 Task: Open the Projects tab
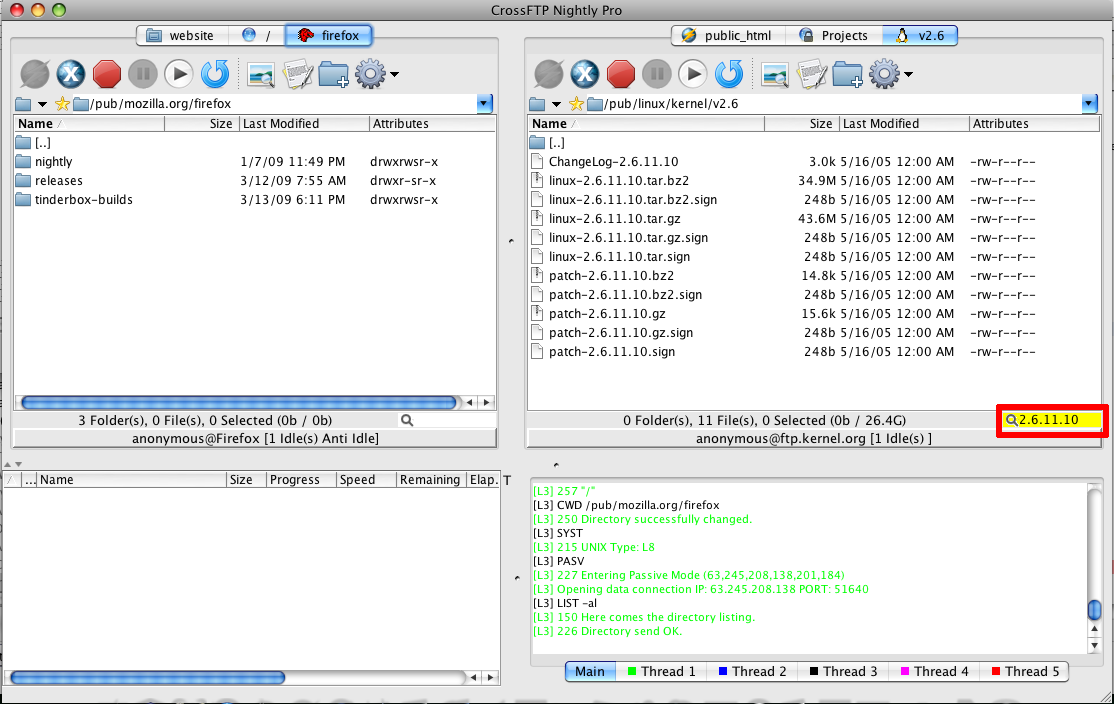[x=834, y=36]
